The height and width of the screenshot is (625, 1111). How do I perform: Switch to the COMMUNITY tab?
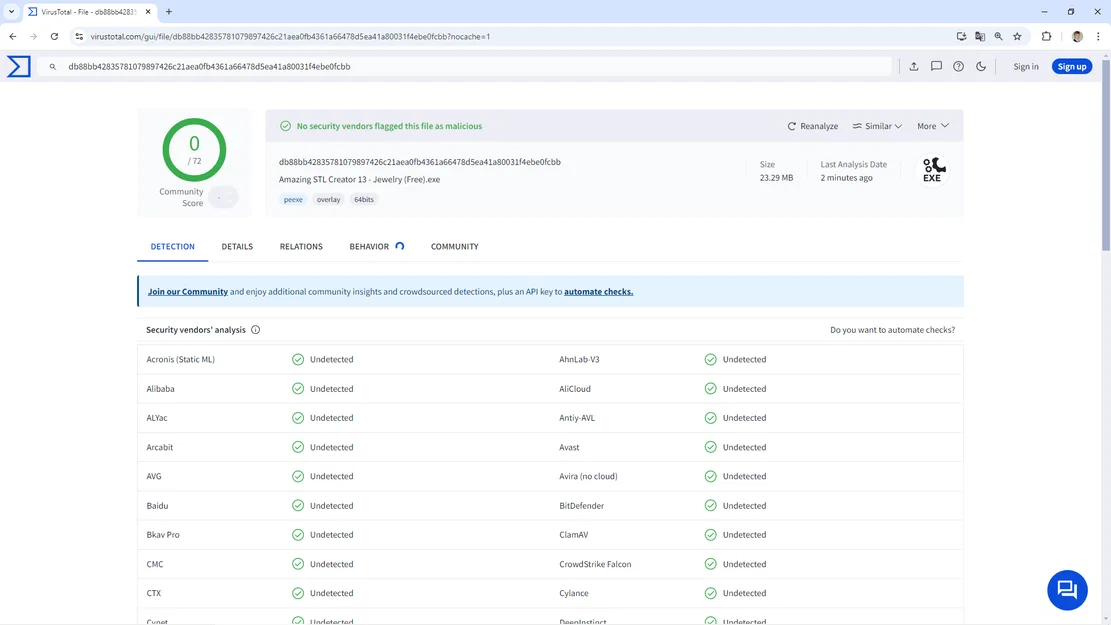click(454, 247)
